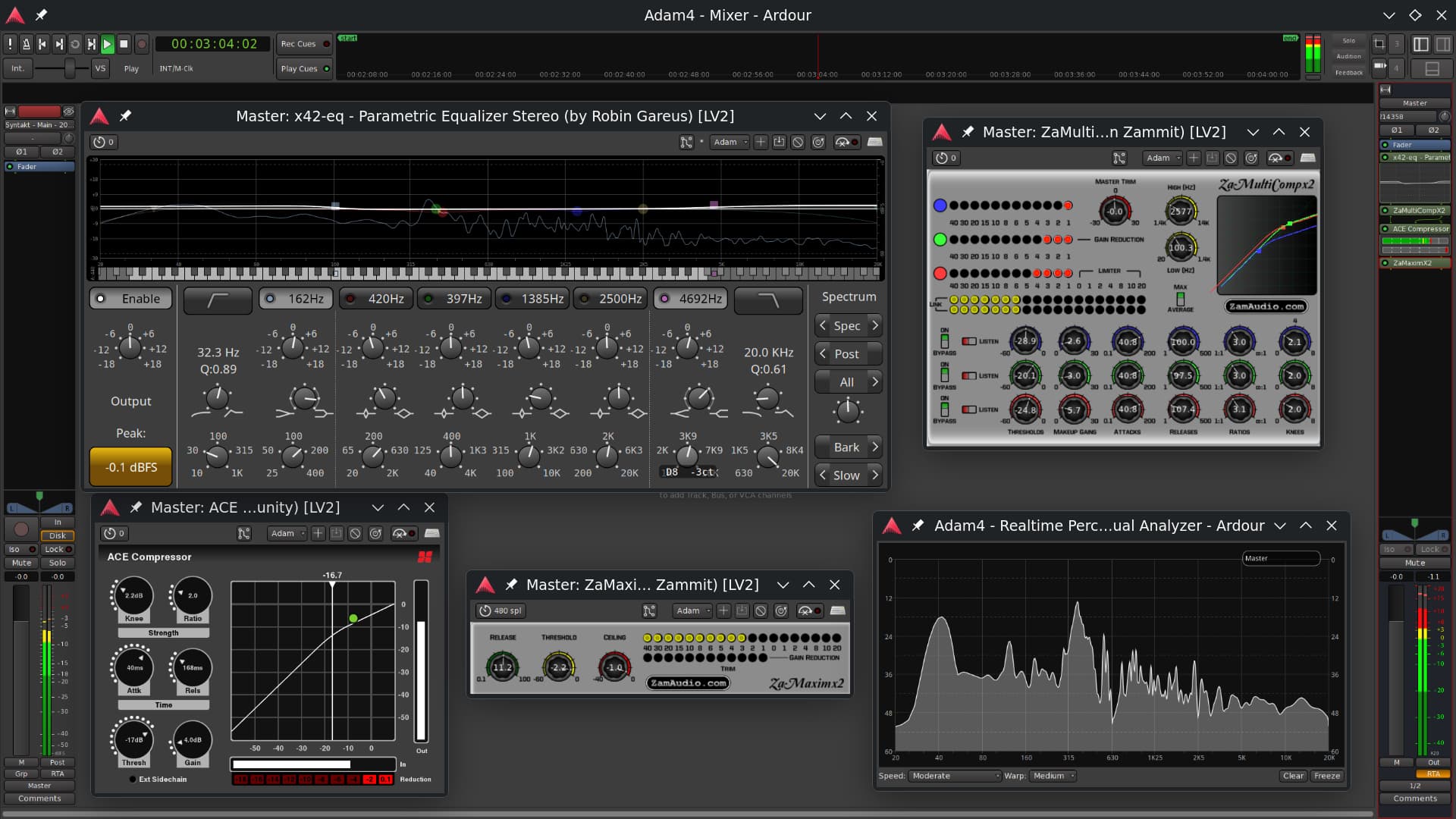
Task: Toggle the 162Hz band on
Action: pos(295,299)
